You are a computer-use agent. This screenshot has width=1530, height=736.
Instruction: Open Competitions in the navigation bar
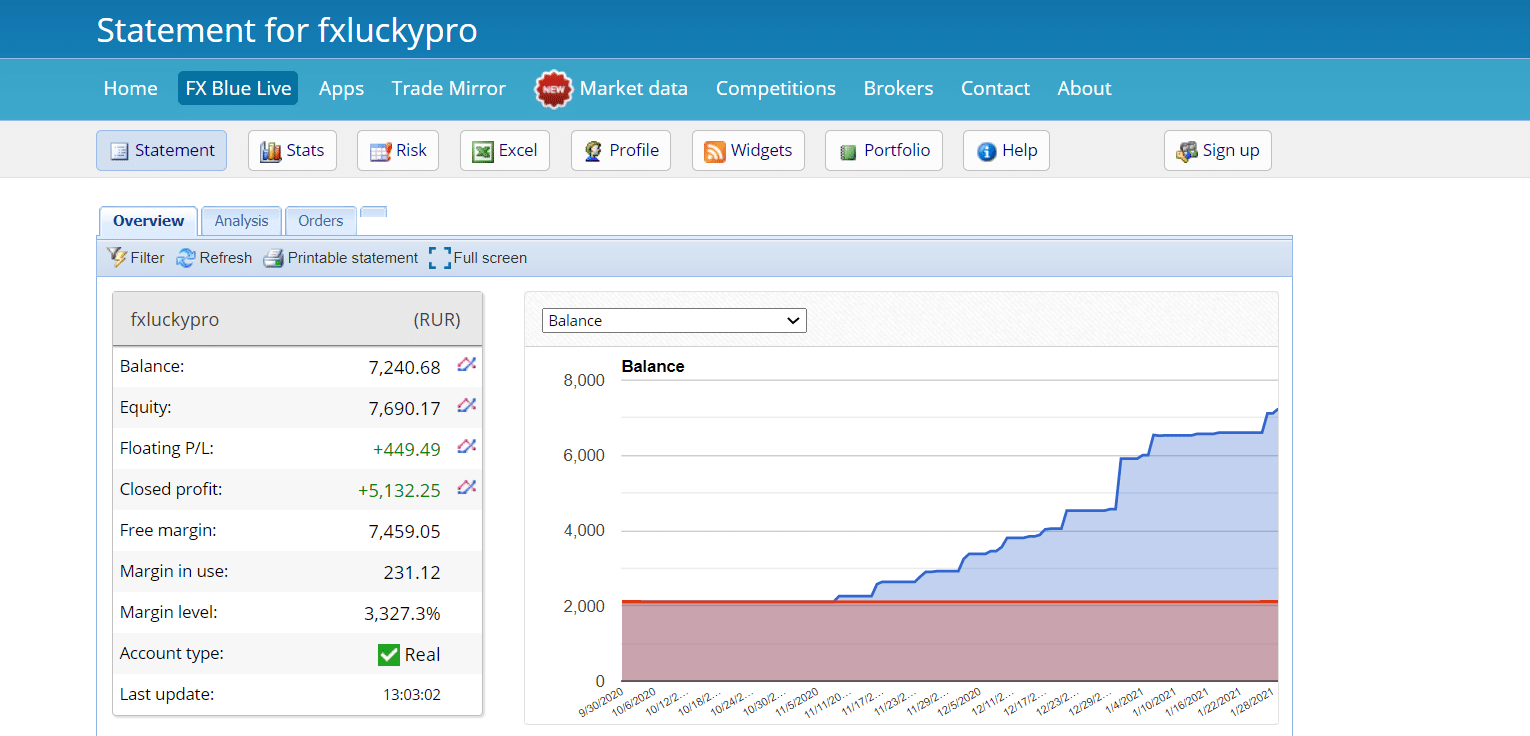pos(775,88)
